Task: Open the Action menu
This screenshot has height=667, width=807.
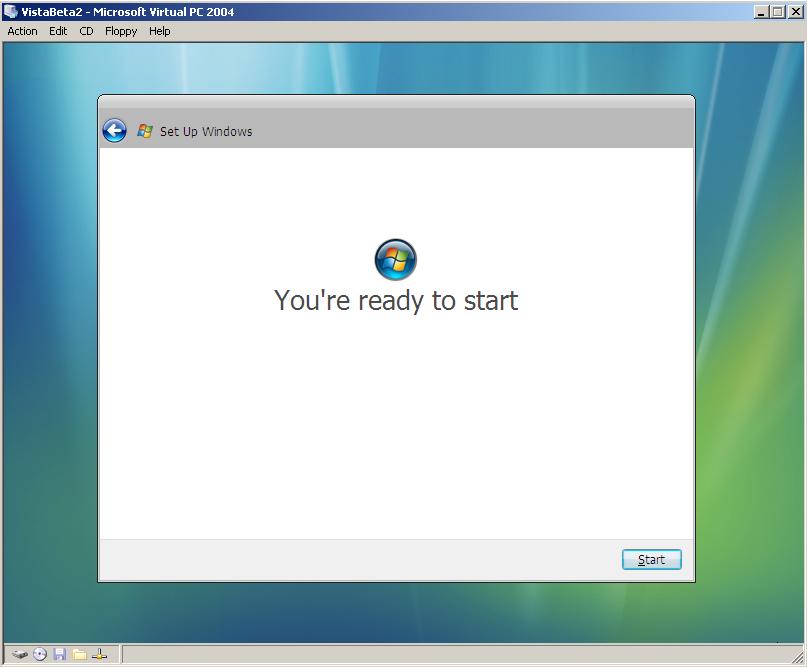Action: coord(22,31)
